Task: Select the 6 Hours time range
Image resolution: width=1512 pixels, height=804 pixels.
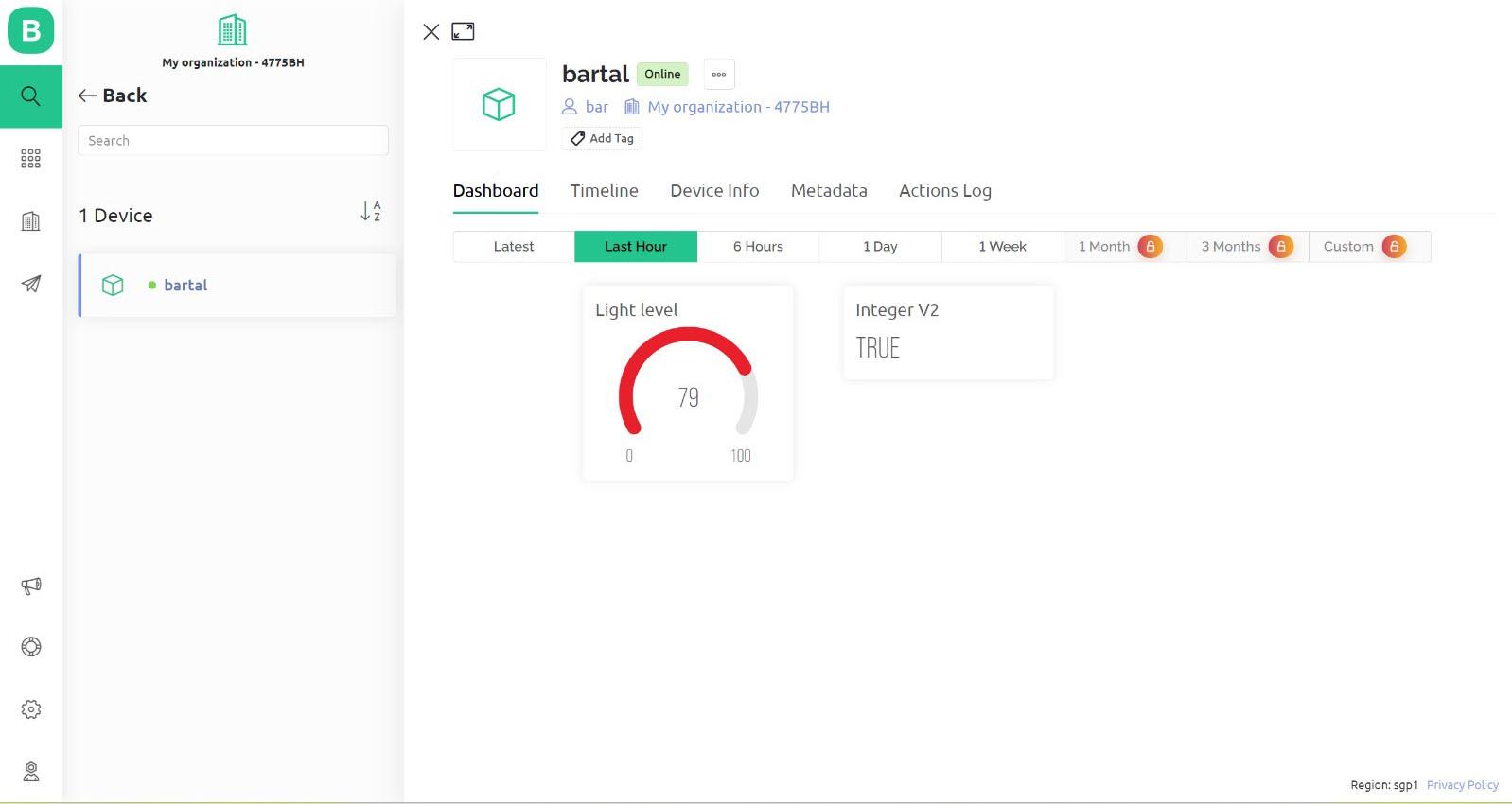Action: pyautogui.click(x=758, y=247)
